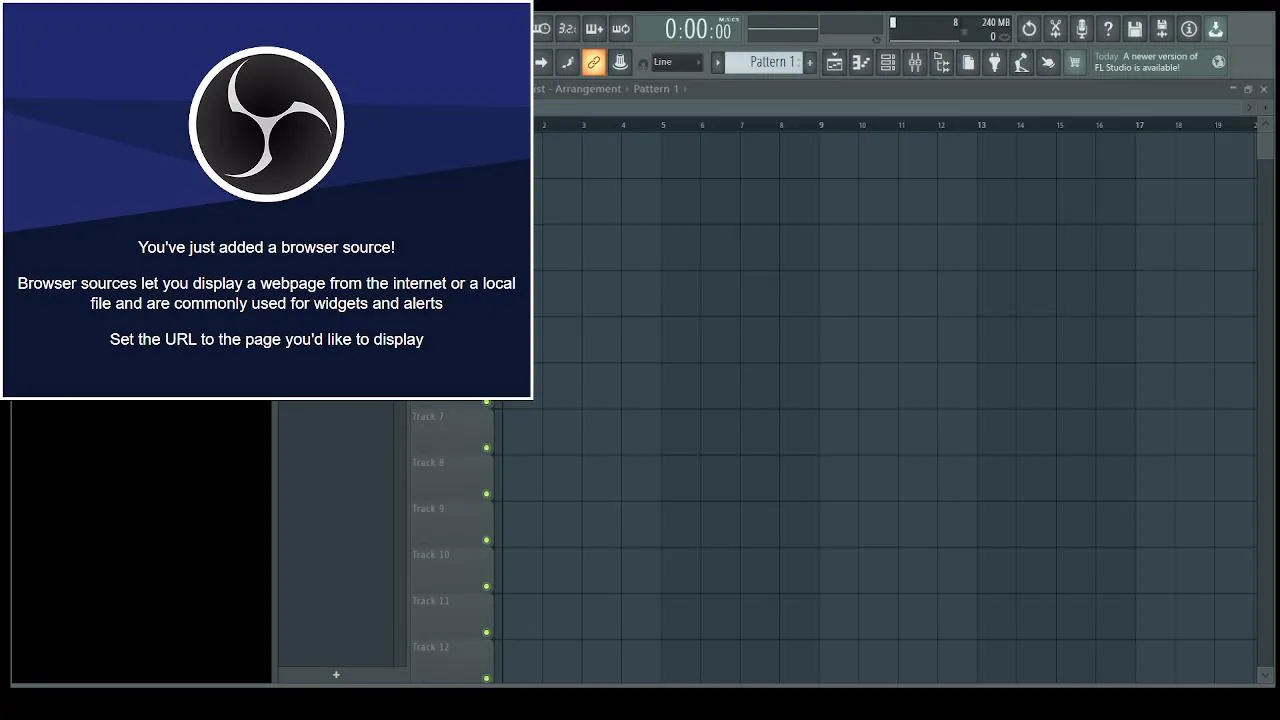
Task: Select the Track 7 header label
Action: pos(428,417)
